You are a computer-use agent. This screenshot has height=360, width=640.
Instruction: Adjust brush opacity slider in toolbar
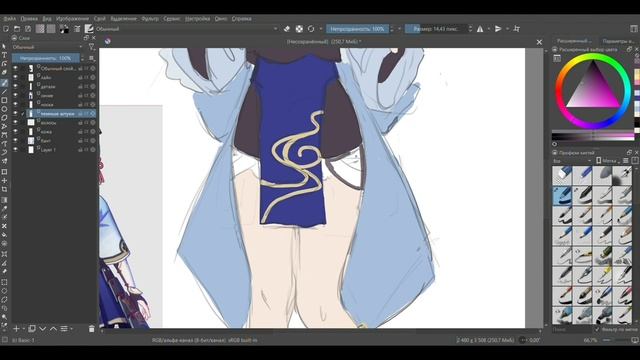tap(357, 29)
